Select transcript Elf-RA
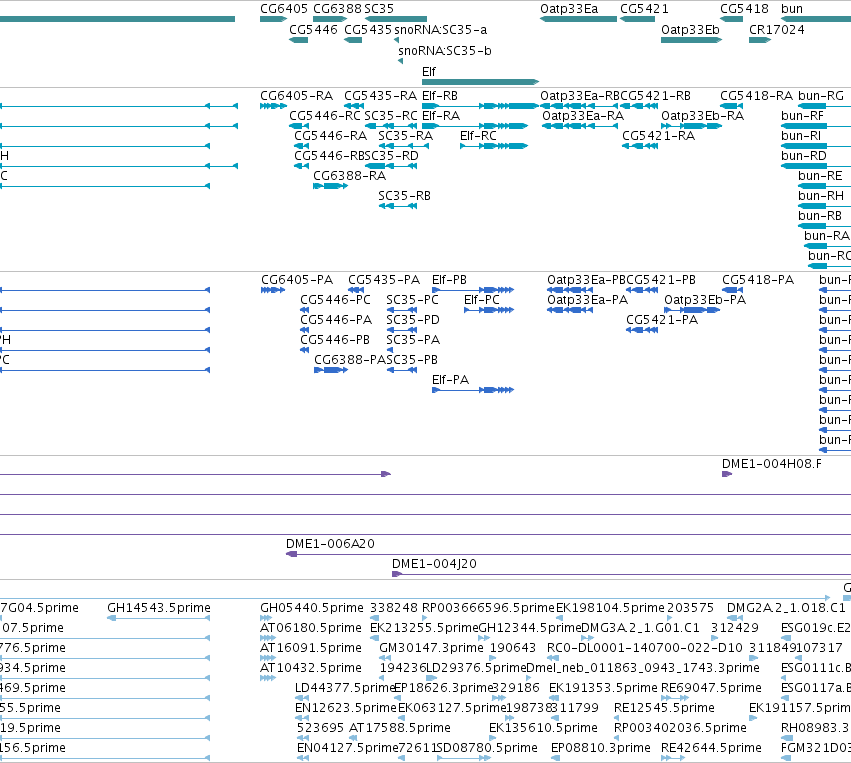Screen dimensions: 851x763 (475, 126)
